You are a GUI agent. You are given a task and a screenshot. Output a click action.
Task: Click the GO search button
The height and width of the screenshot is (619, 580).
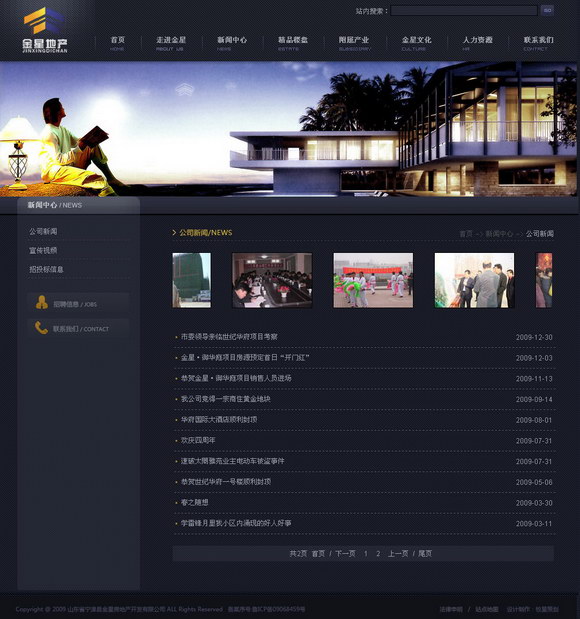tap(547, 11)
